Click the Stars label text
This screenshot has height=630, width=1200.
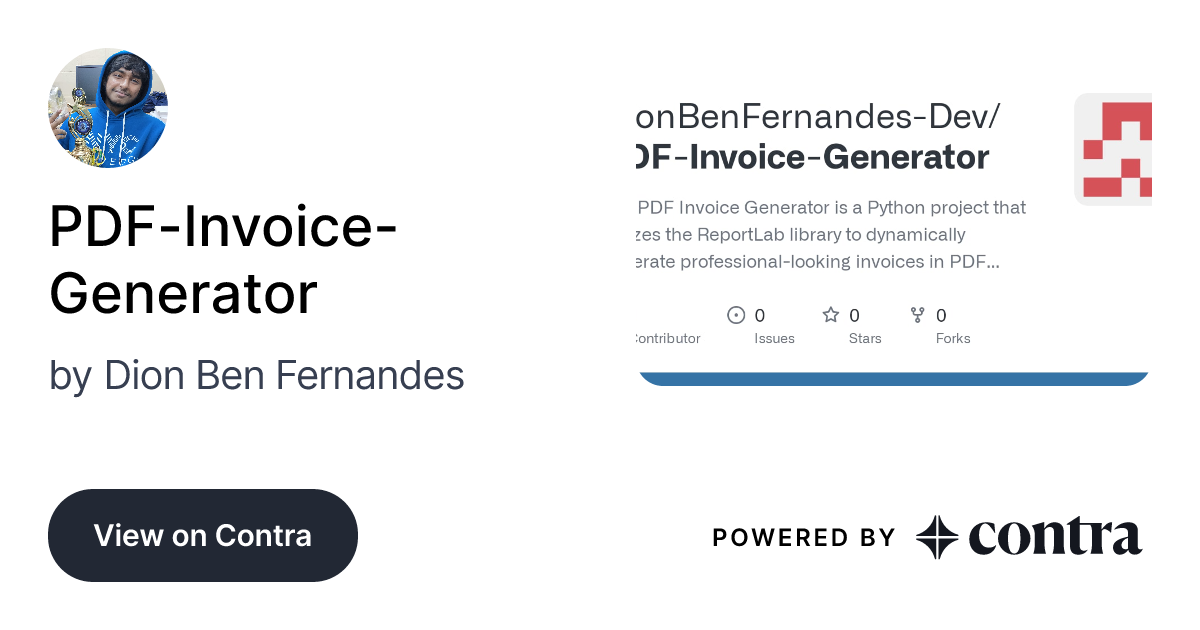tap(865, 338)
